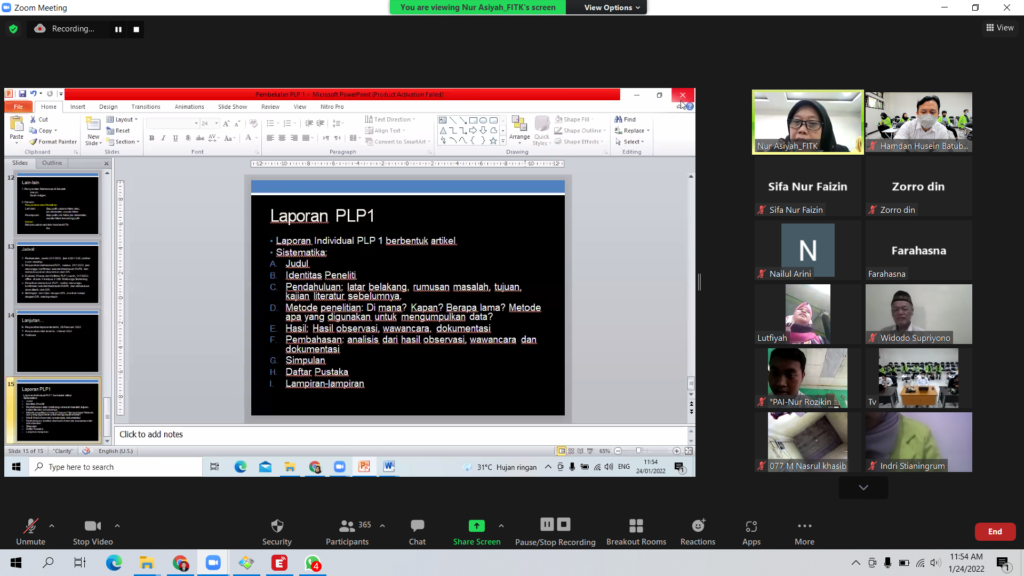Expand the View Options dropdown
This screenshot has width=1024, height=576.
[612, 7]
